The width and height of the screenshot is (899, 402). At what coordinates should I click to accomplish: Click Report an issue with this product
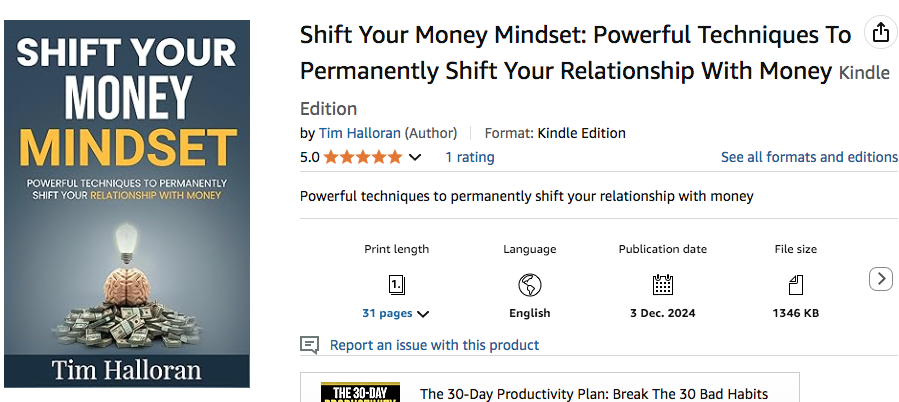(434, 345)
